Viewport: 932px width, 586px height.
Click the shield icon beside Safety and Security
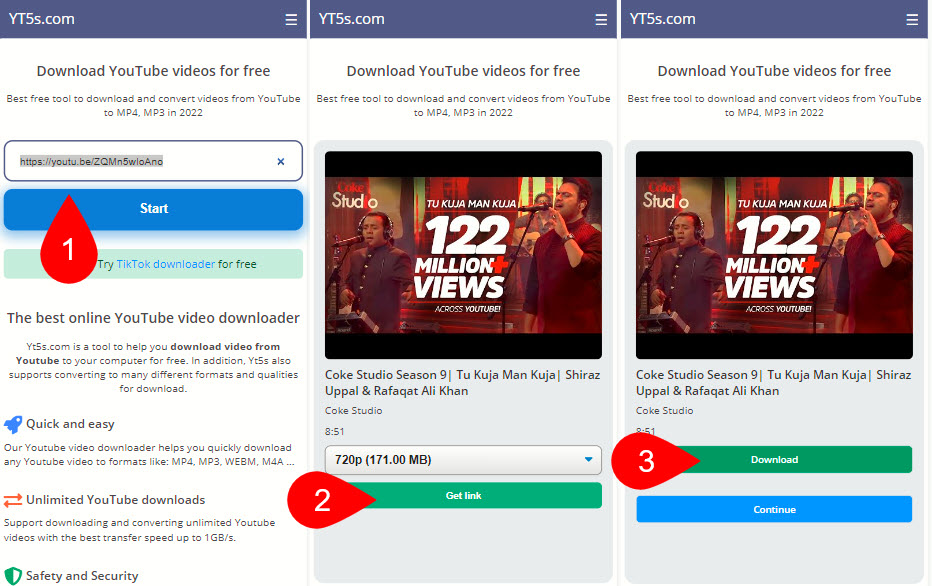point(13,576)
